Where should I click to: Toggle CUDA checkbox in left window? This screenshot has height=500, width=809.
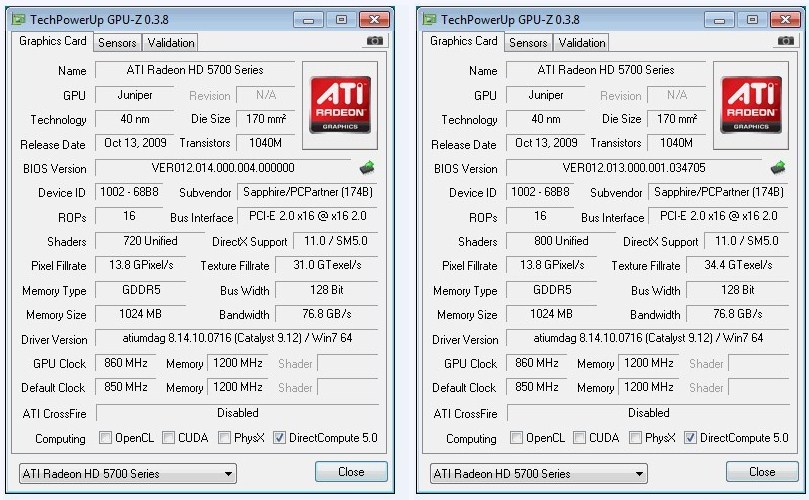pyautogui.click(x=168, y=438)
